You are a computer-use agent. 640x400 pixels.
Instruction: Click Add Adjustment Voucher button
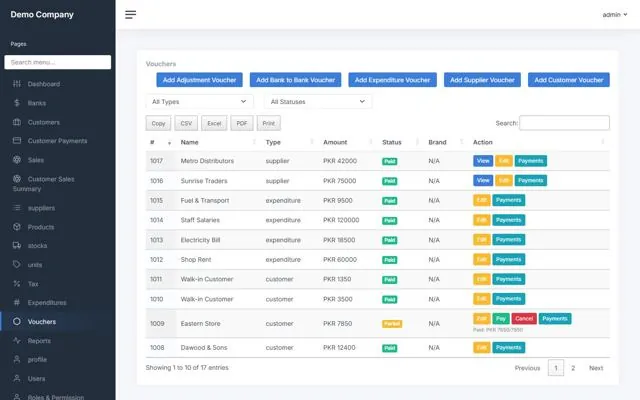(x=200, y=80)
